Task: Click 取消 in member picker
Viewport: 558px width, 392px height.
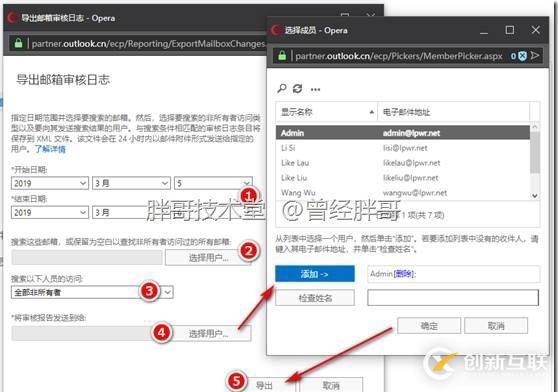Action: (x=496, y=325)
